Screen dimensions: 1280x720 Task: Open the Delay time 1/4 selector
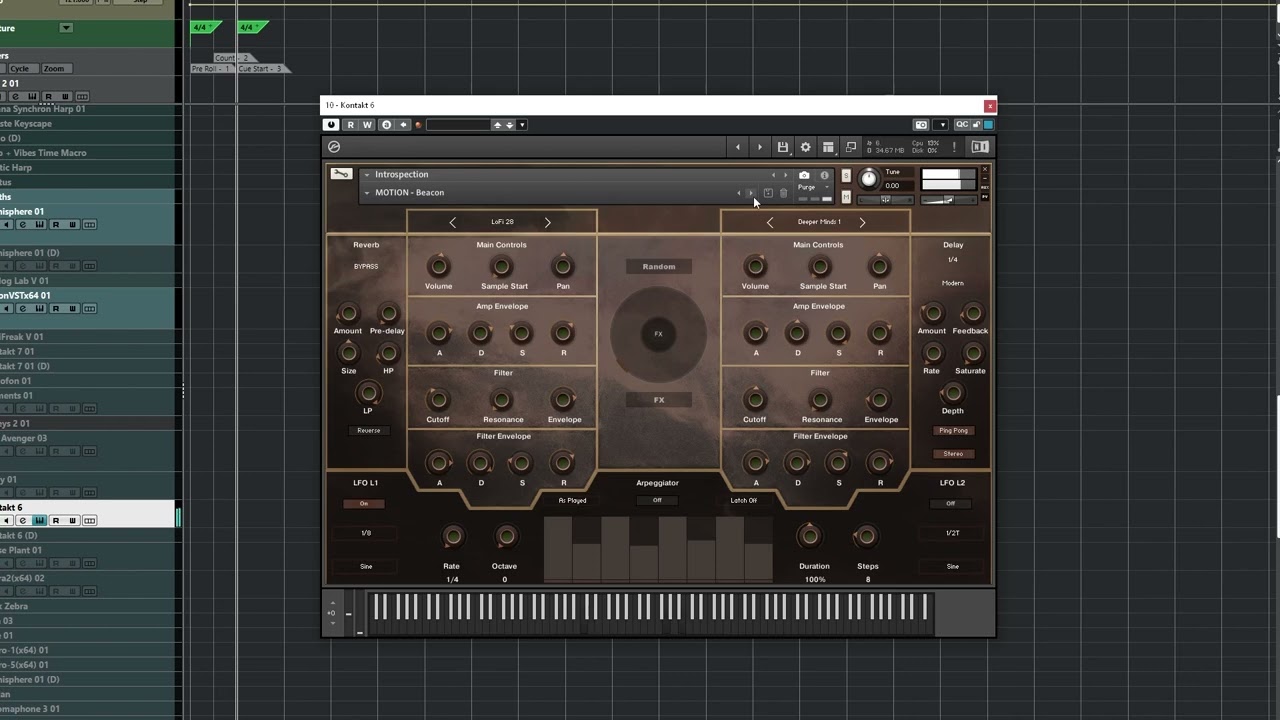pos(953,260)
